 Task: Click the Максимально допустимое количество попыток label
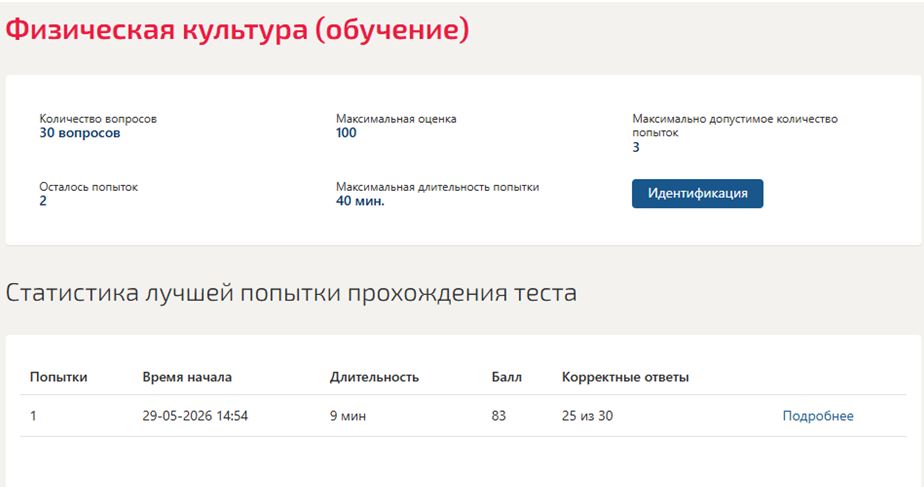735,126
